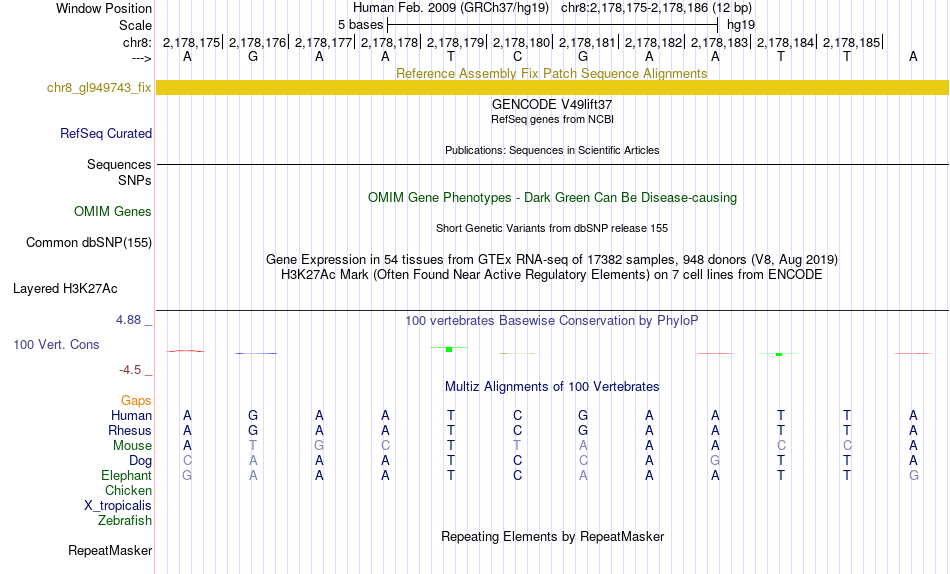The height and width of the screenshot is (574, 950).
Task: Click the -4.5 conservation scale value
Action: point(130,370)
